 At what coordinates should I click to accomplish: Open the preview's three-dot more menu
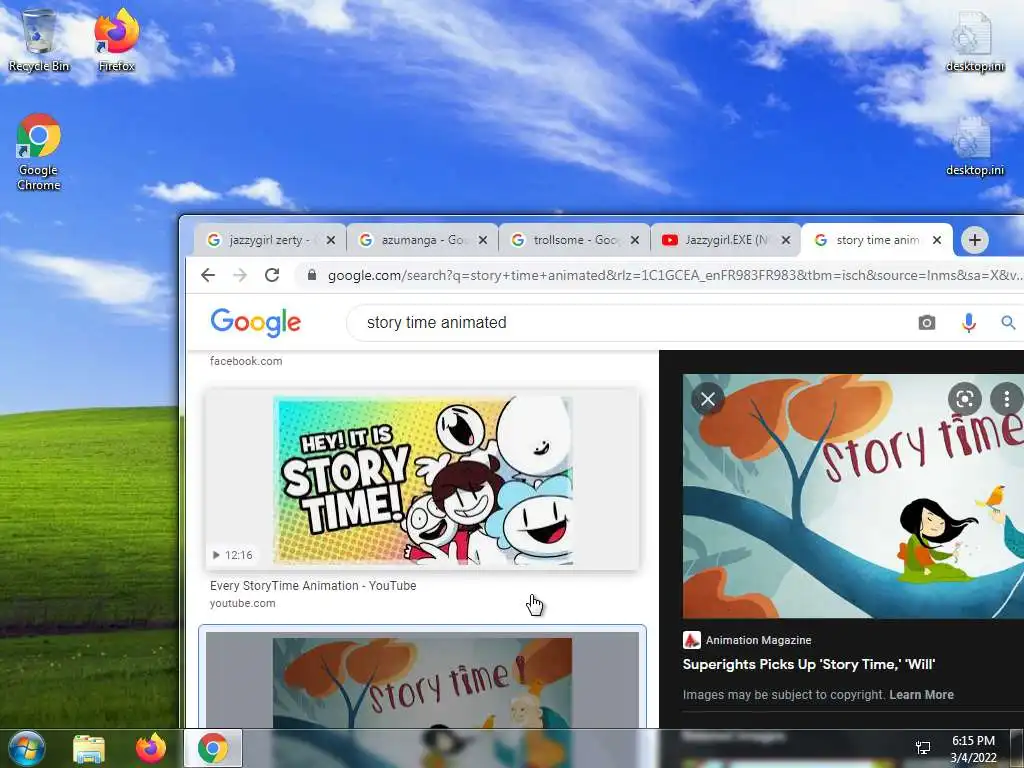(1007, 399)
